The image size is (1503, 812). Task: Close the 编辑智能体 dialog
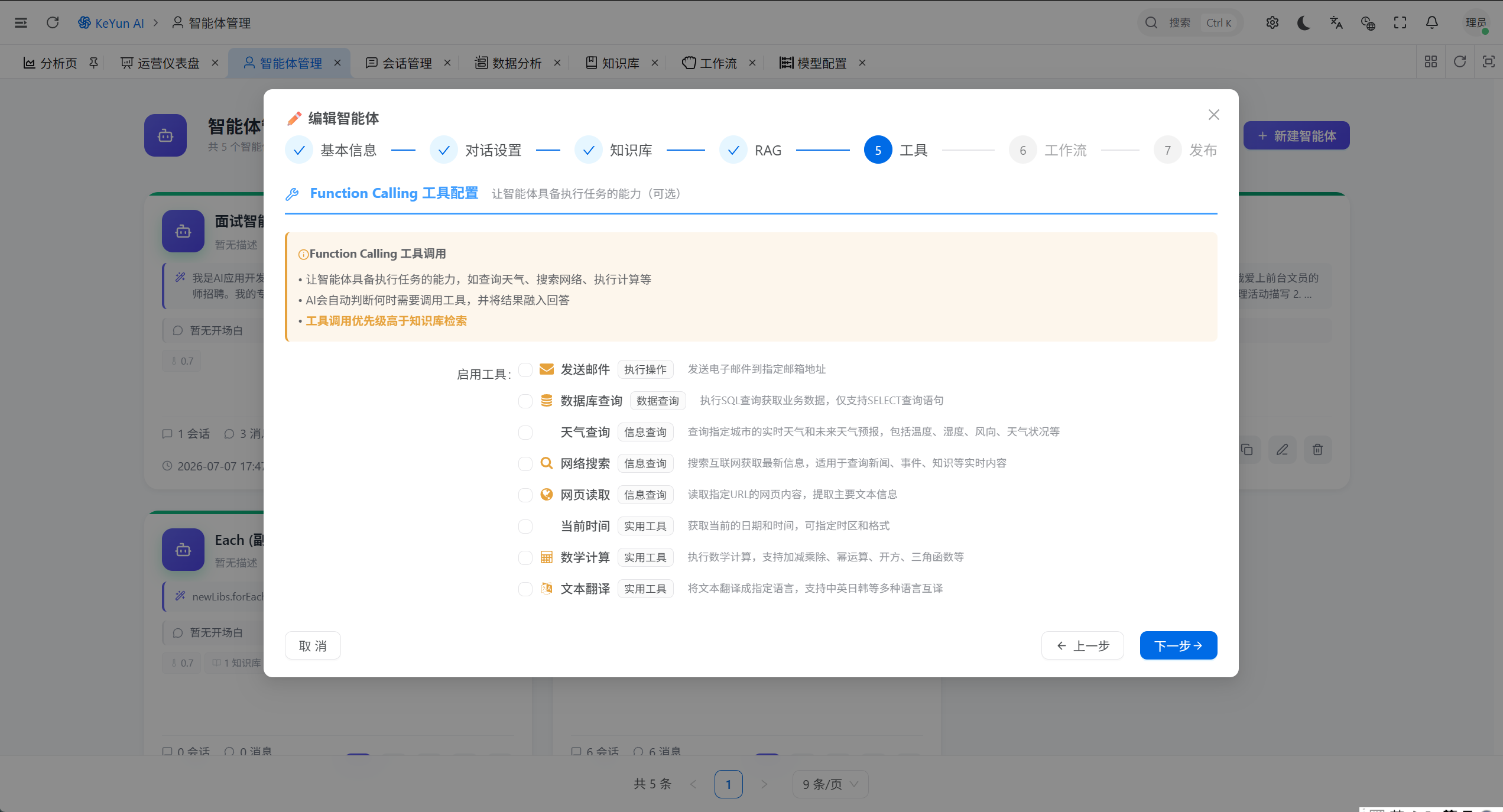tap(1214, 115)
